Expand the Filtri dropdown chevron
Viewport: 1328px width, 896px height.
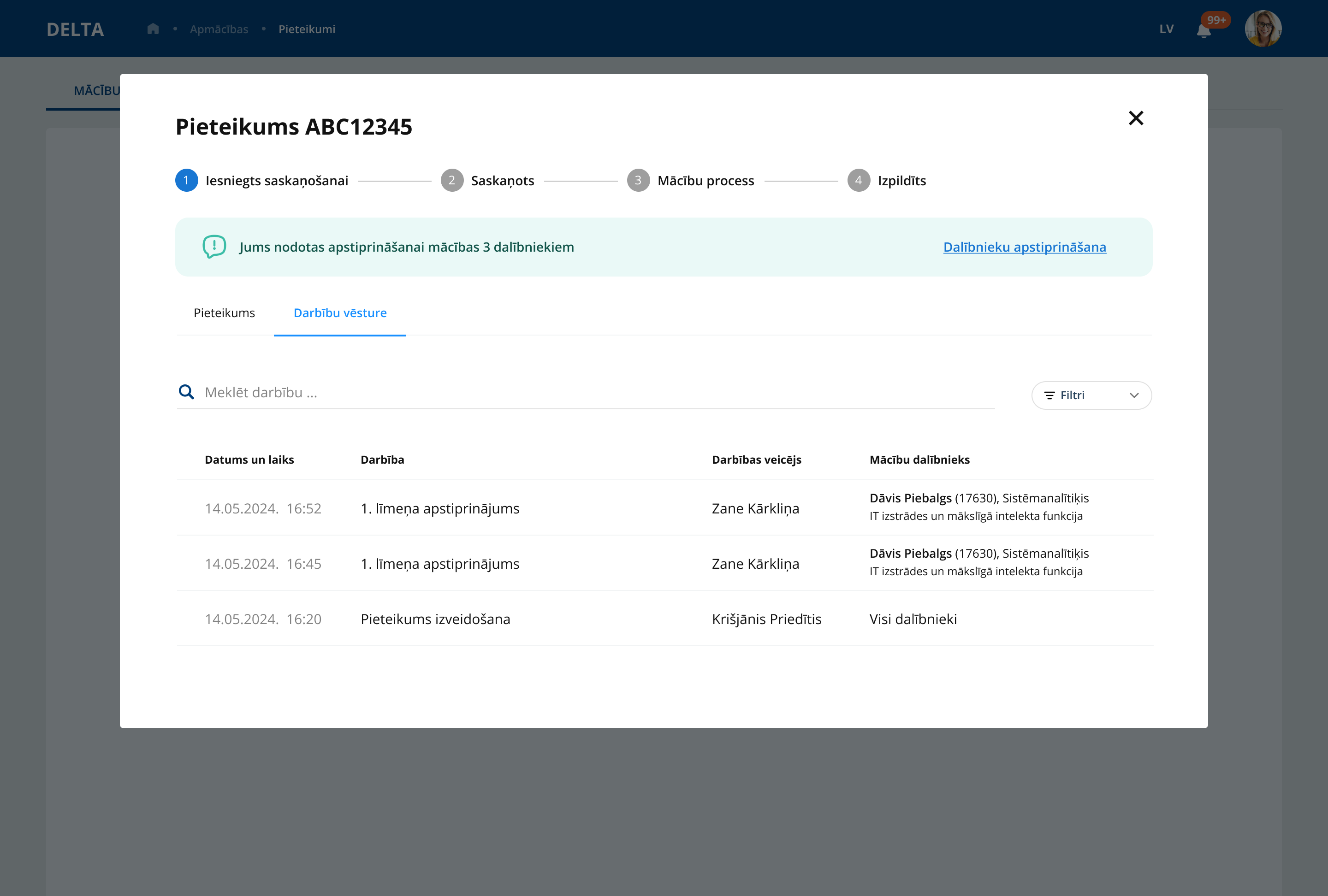tap(1134, 395)
